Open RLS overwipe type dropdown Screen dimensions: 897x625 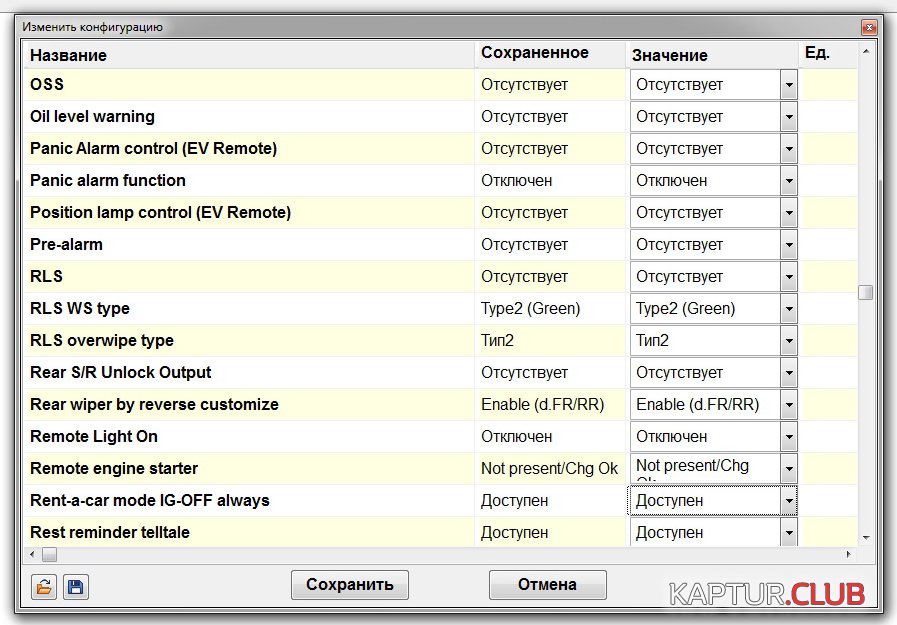tap(788, 341)
